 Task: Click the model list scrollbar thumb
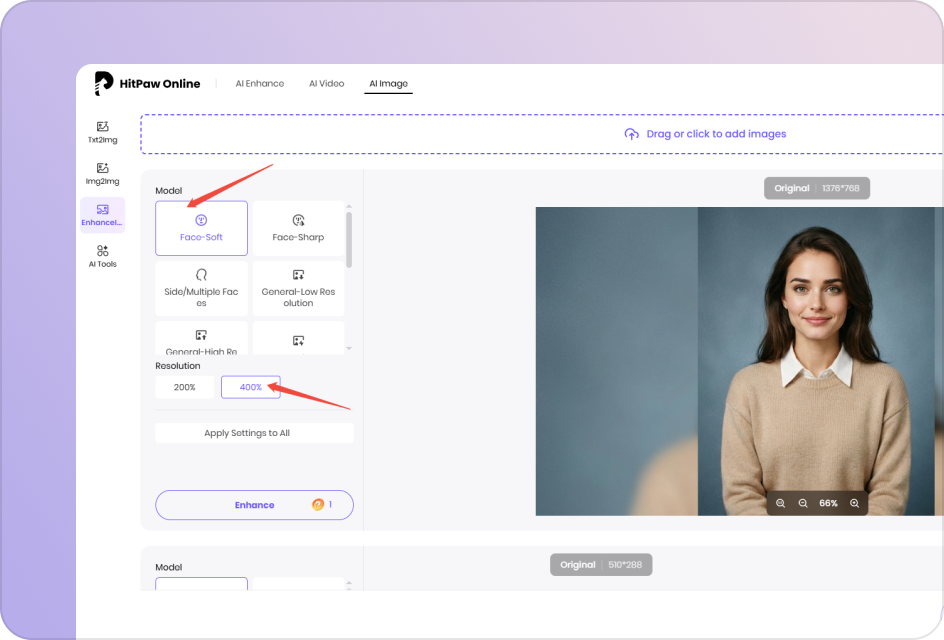349,238
